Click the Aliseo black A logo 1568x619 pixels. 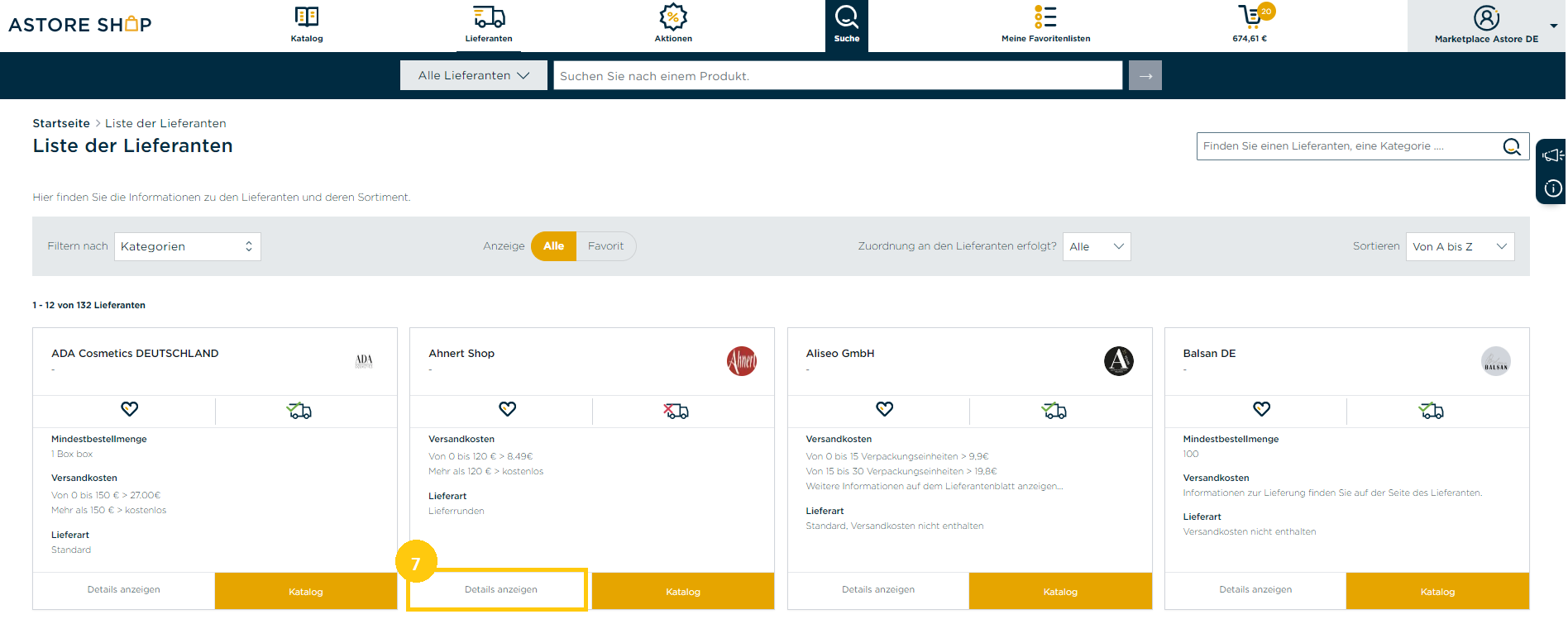tap(1119, 361)
